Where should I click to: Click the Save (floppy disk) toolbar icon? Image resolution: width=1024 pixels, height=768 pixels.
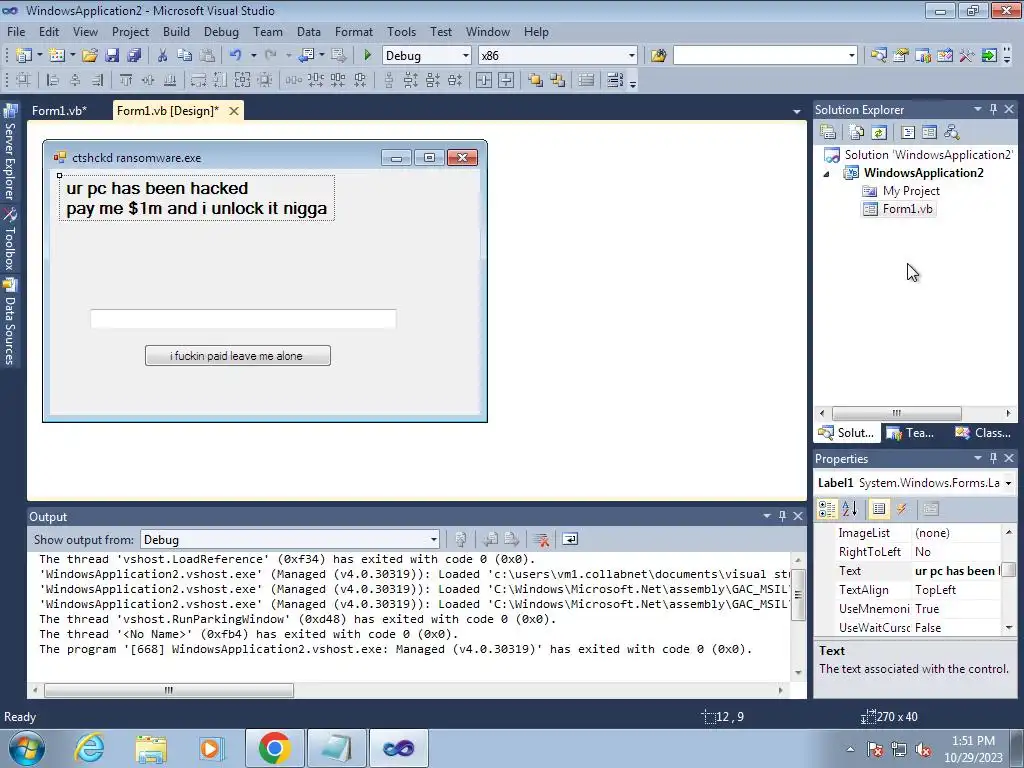click(x=112, y=56)
